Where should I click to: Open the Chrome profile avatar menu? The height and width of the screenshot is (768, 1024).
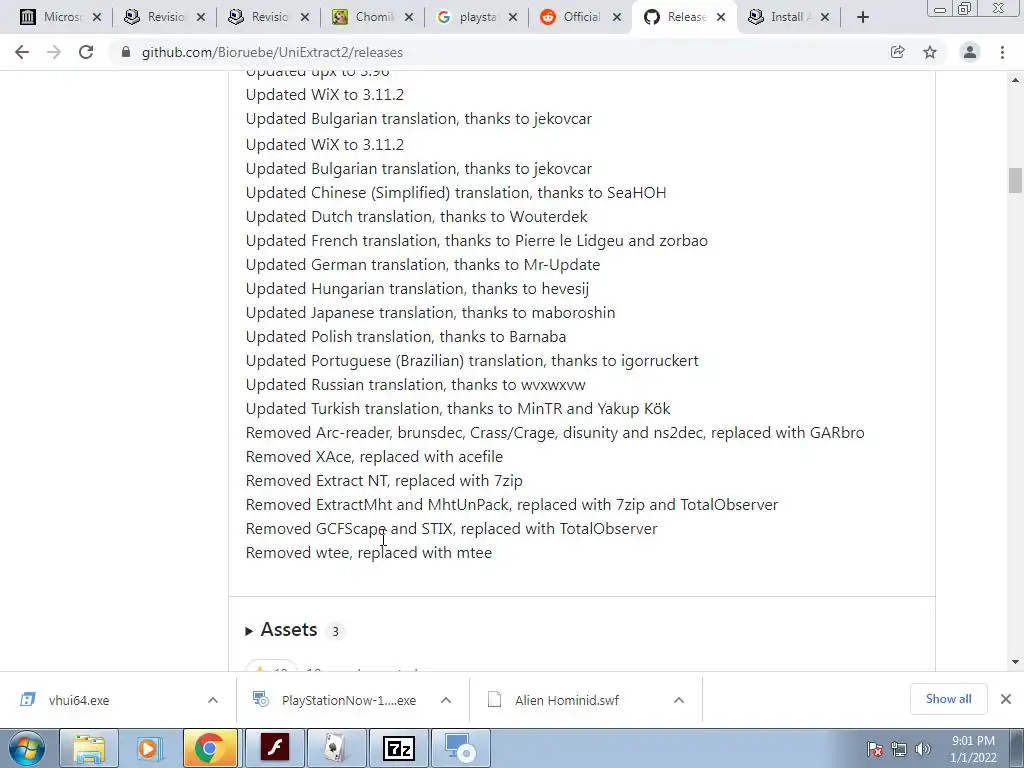point(970,52)
